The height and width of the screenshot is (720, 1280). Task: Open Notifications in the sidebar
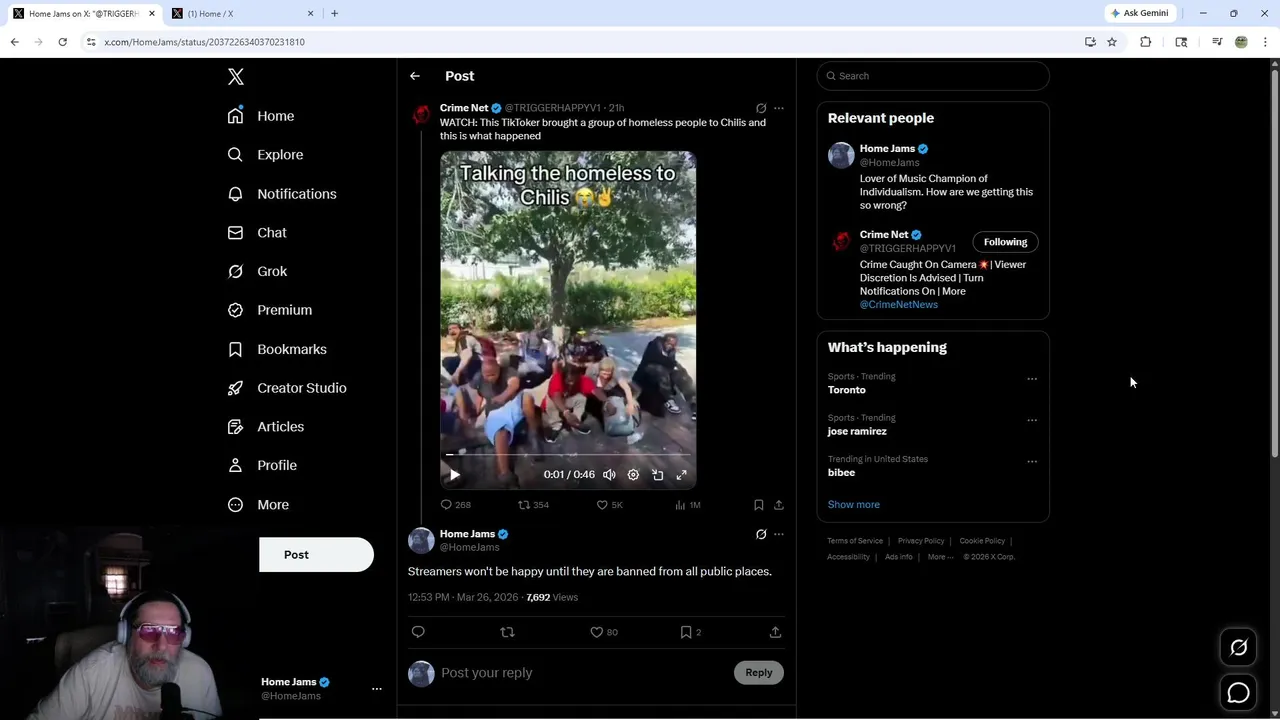pos(282,194)
